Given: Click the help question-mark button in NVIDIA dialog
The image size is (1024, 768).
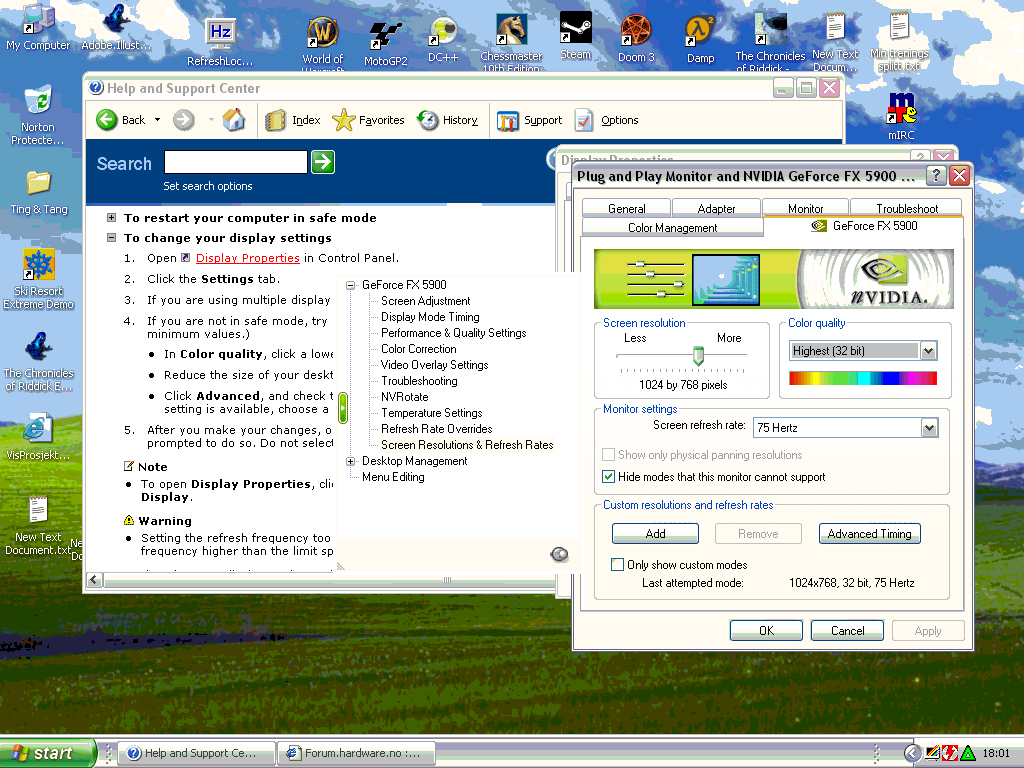Looking at the screenshot, I should tap(936, 175).
